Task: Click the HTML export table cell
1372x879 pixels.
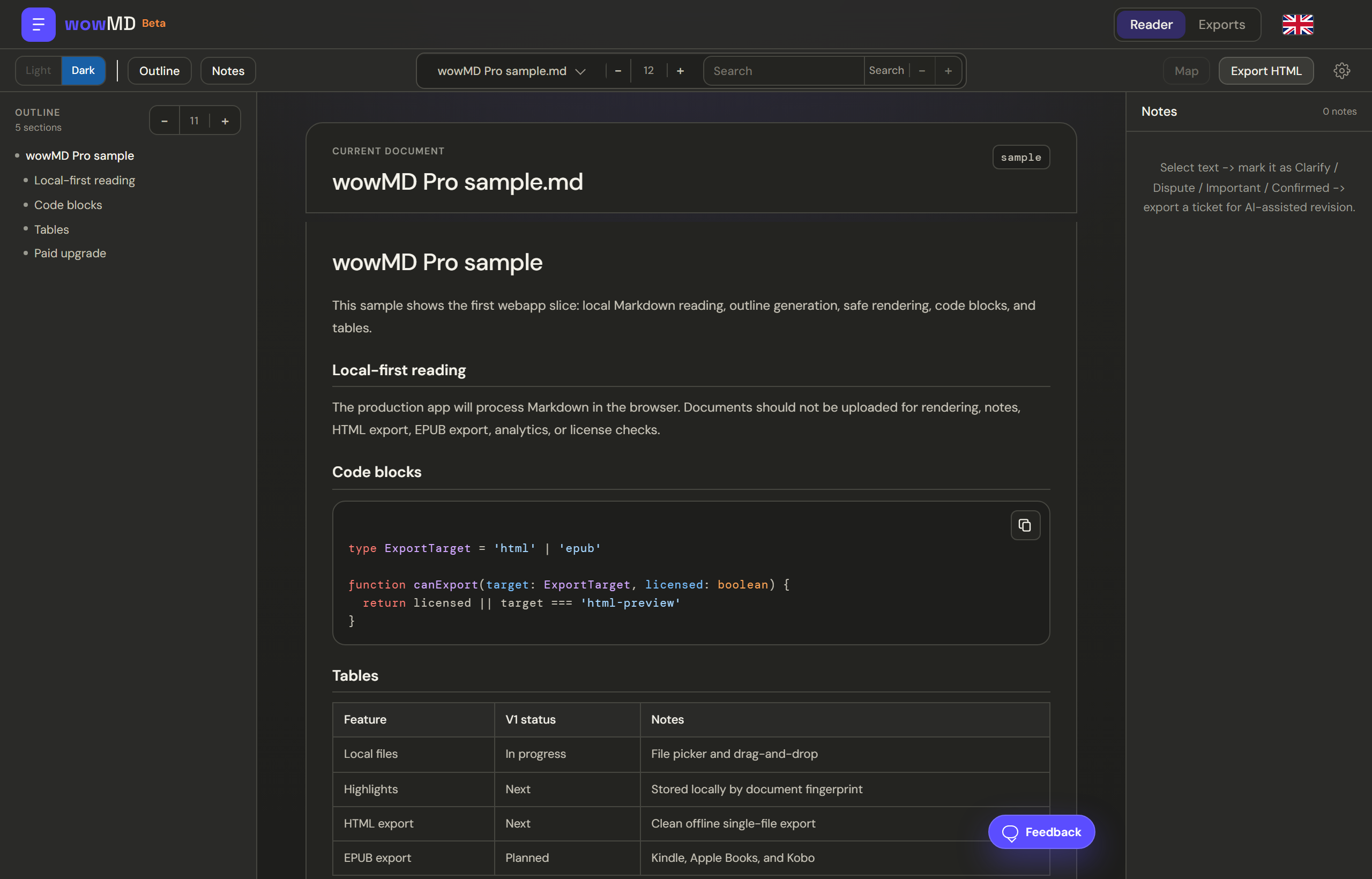Action: pos(413,824)
